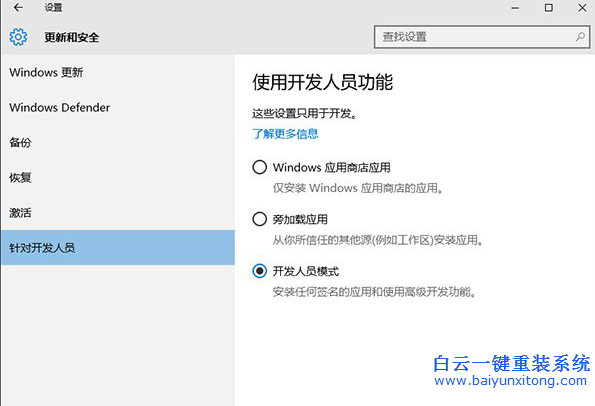
Task: Select 针对开发人员 in sidebar
Action: (118, 247)
